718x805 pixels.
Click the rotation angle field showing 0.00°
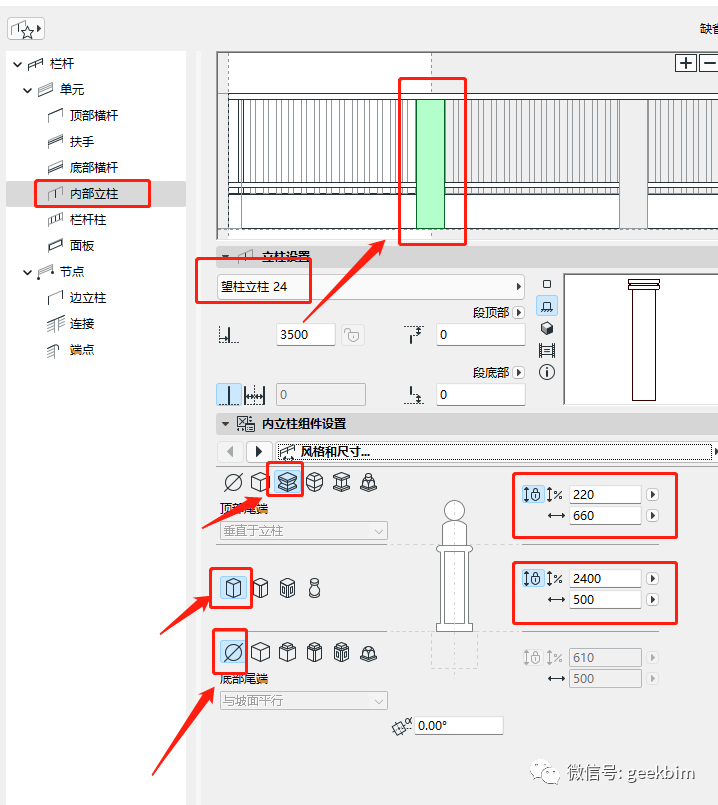[x=458, y=725]
